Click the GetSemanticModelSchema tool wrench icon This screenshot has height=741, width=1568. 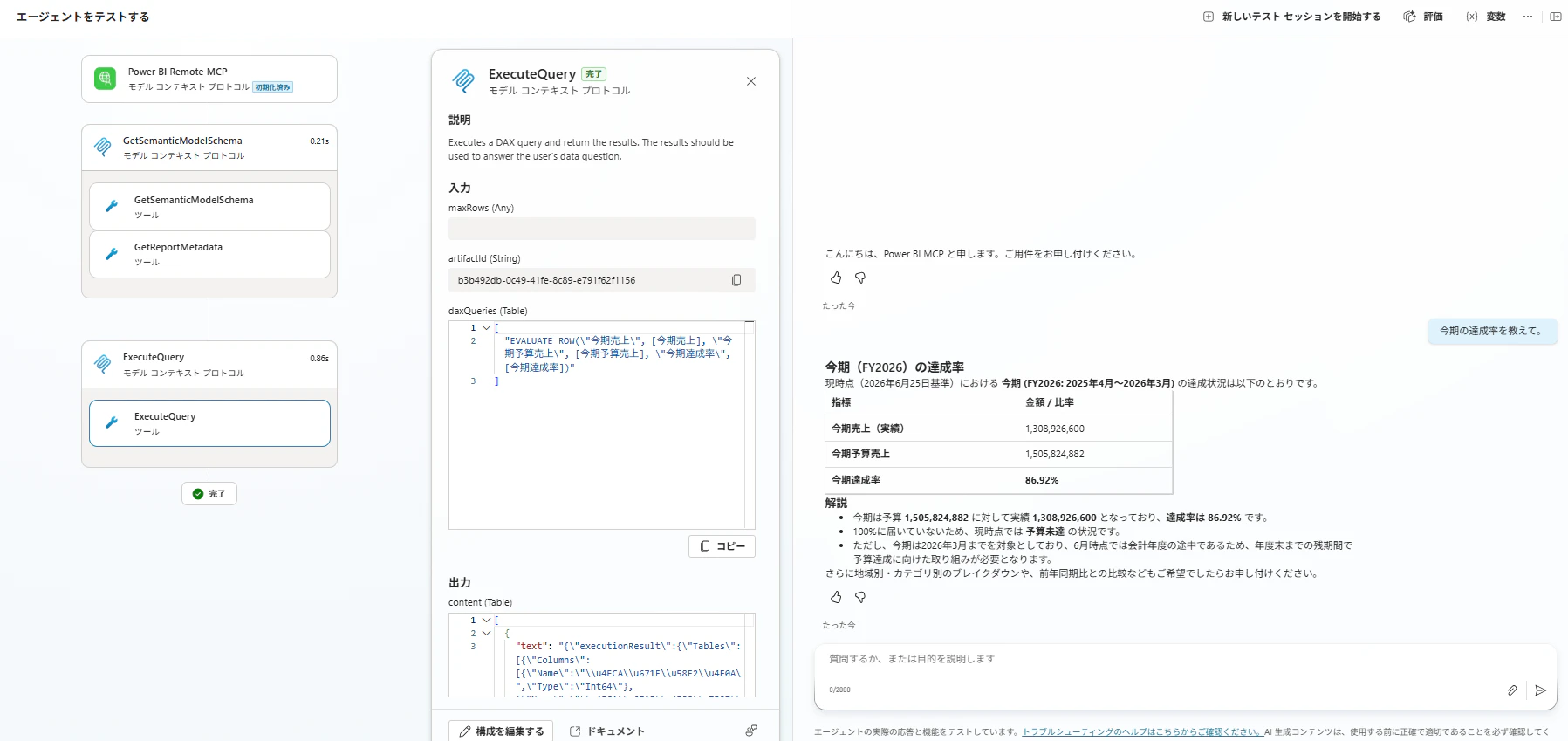pyautogui.click(x=112, y=207)
